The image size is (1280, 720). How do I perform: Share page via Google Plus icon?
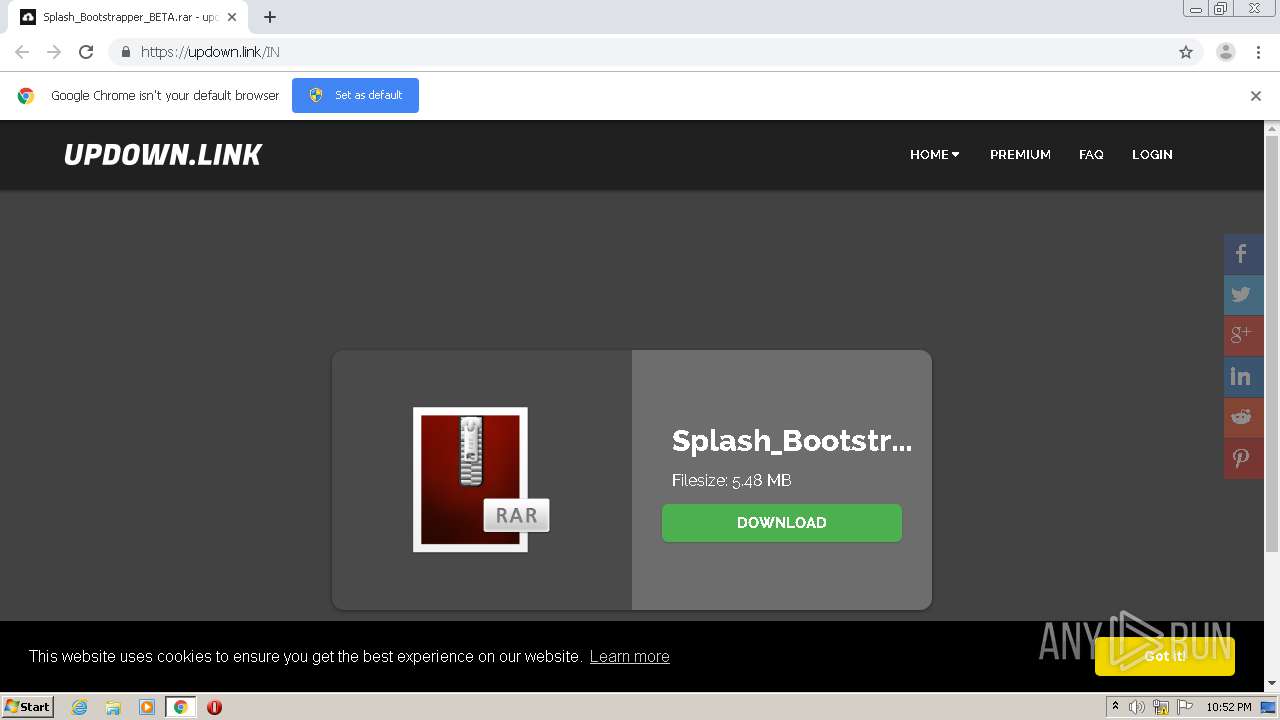point(1243,336)
